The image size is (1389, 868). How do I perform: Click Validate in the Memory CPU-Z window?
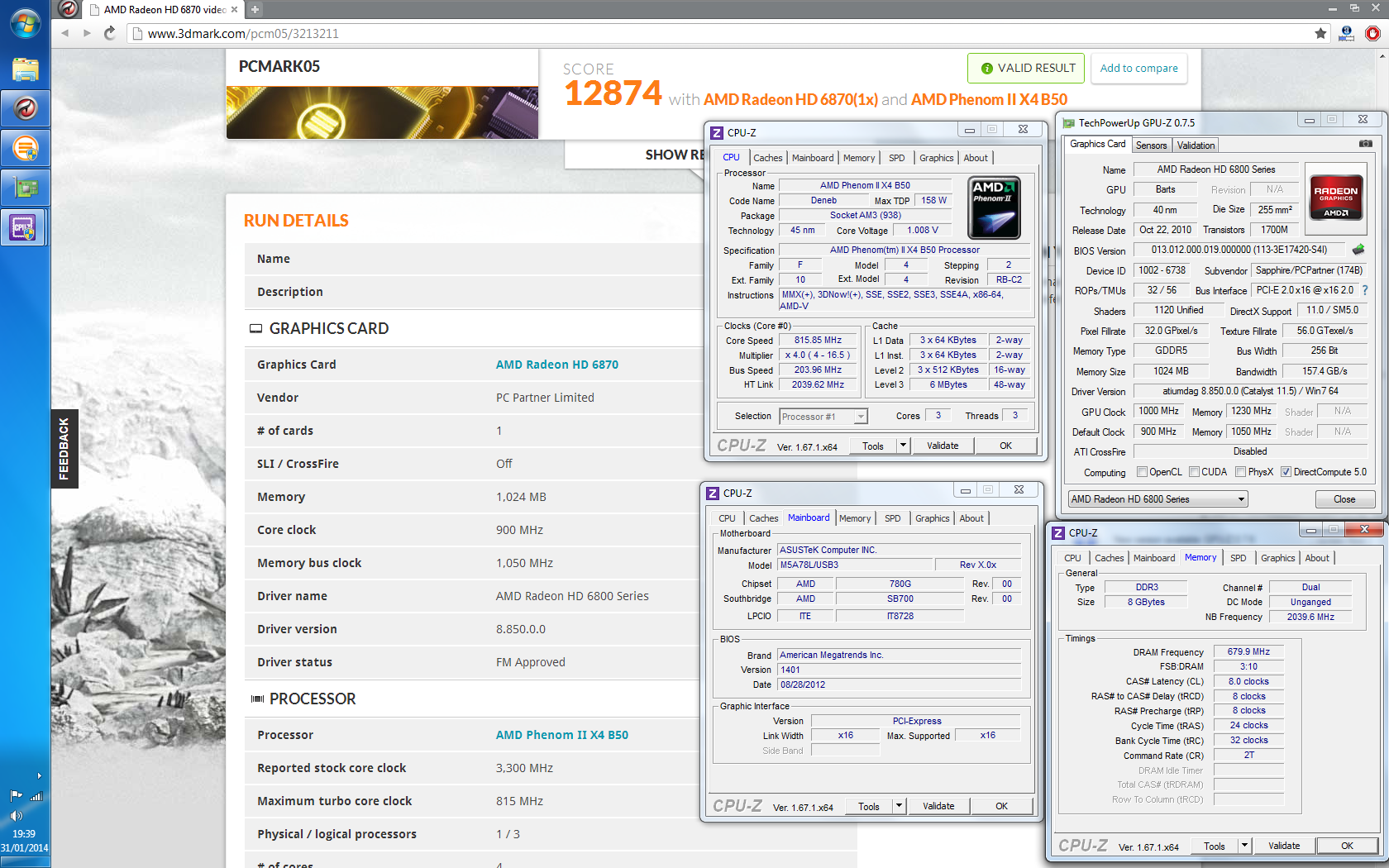coord(1283,846)
